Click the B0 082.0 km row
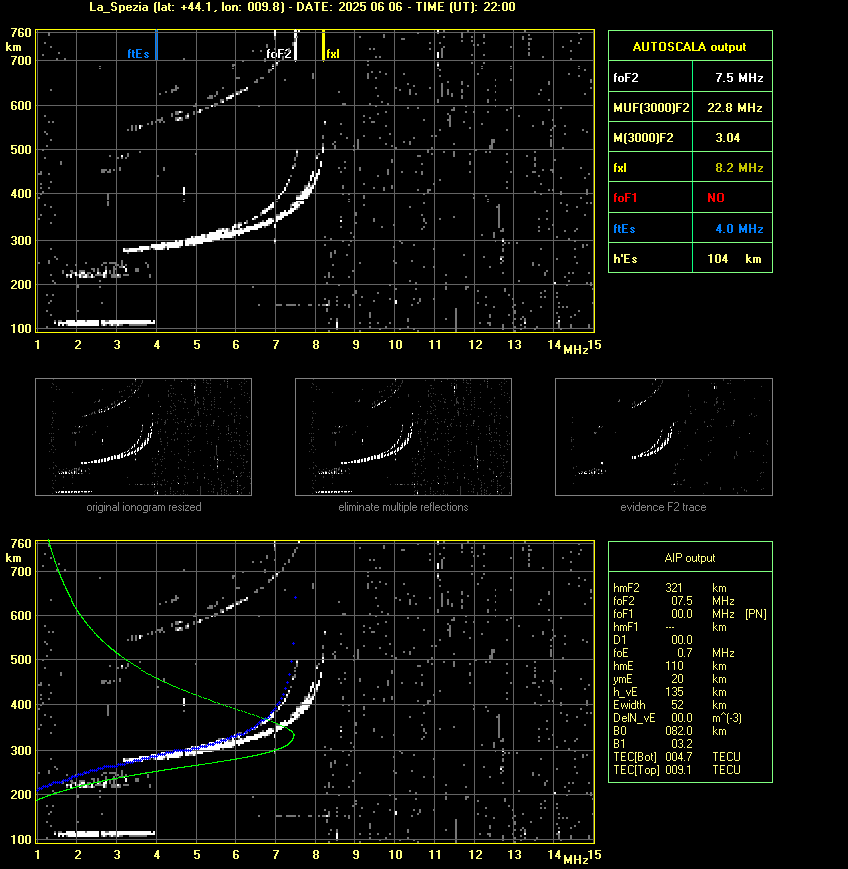Image resolution: width=848 pixels, height=869 pixels. coord(670,730)
